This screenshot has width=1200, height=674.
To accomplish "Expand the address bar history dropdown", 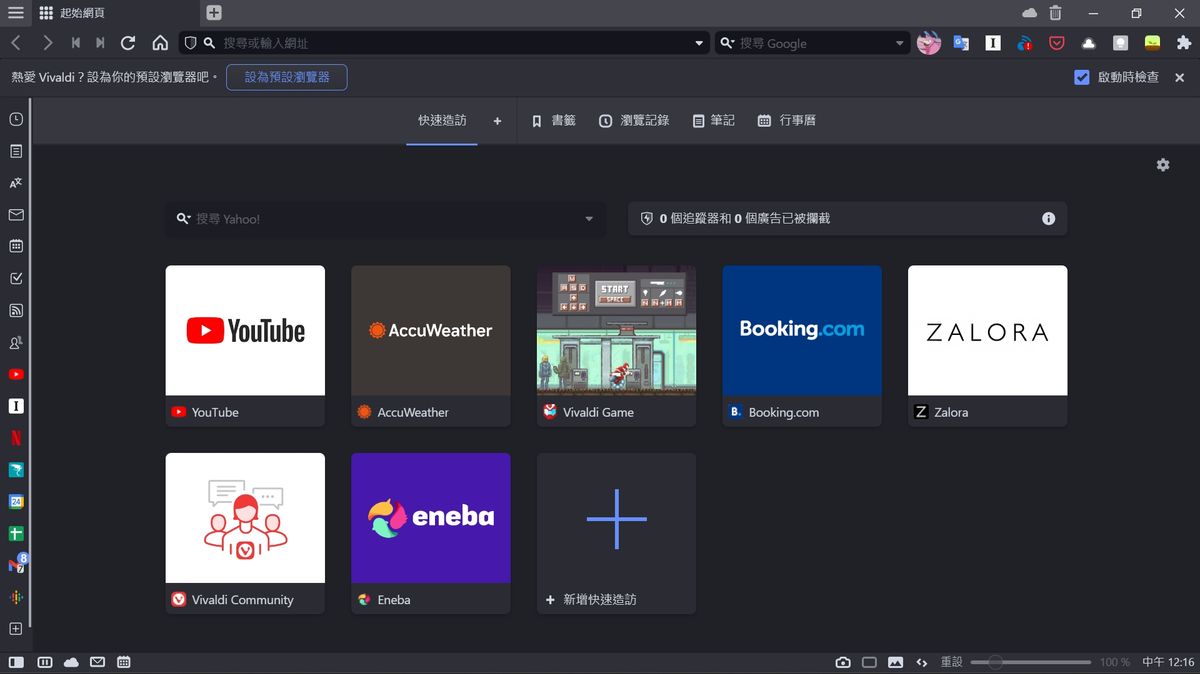I will [x=699, y=44].
